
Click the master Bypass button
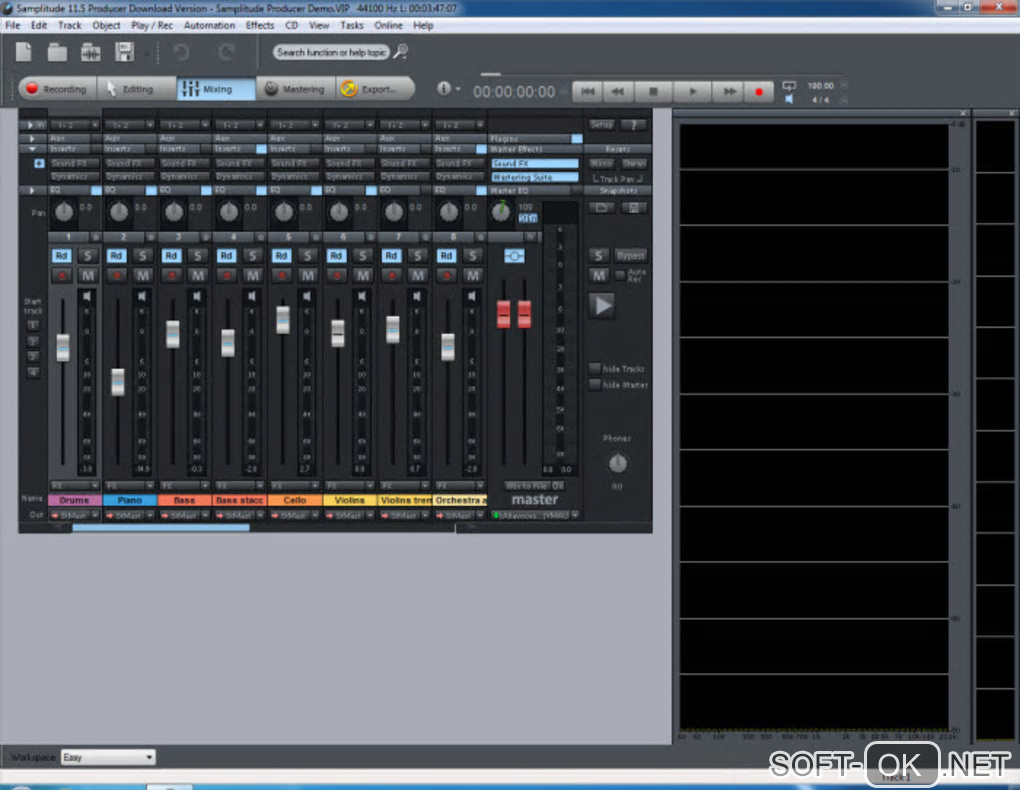tap(630, 256)
